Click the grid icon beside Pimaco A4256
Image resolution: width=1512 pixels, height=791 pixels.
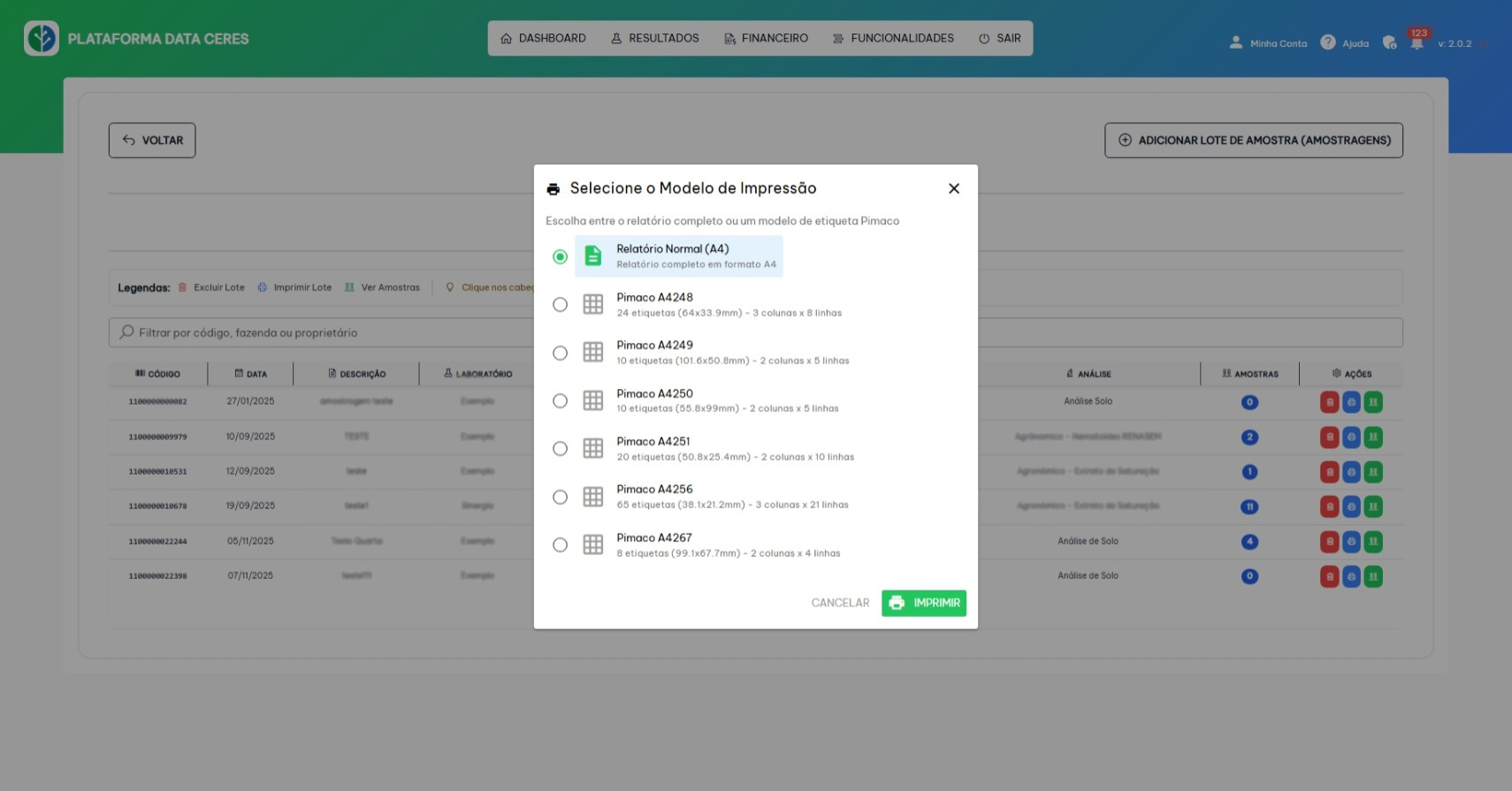point(593,498)
